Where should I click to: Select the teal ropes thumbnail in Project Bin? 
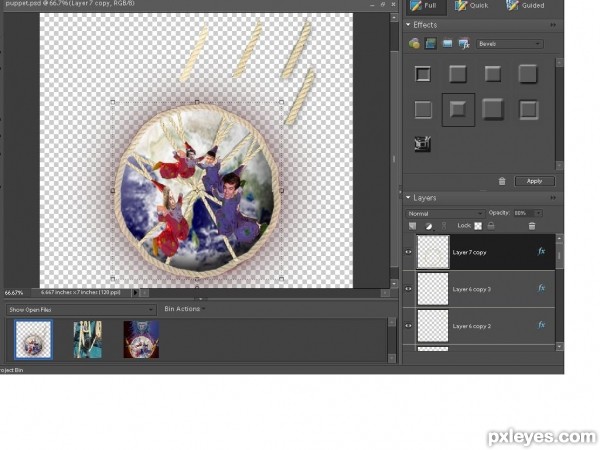tap(88, 339)
